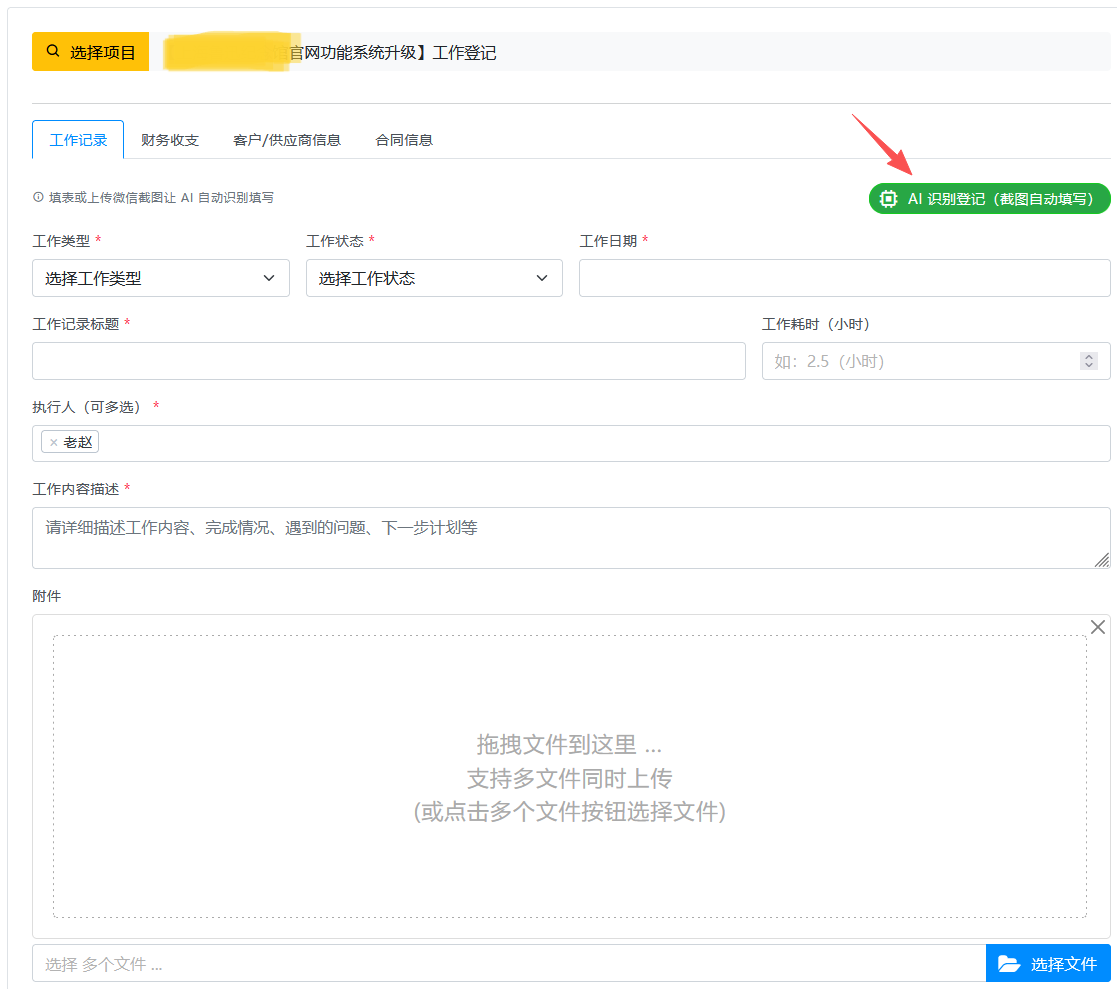Focus the 工作日期 input field
The width and height of the screenshot is (1117, 989).
tap(845, 278)
